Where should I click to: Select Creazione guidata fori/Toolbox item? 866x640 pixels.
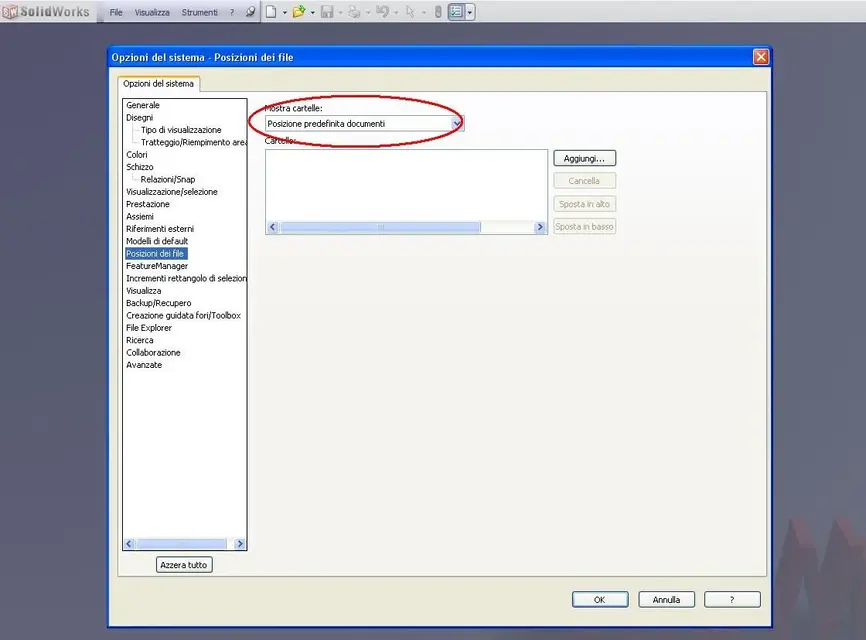(183, 315)
